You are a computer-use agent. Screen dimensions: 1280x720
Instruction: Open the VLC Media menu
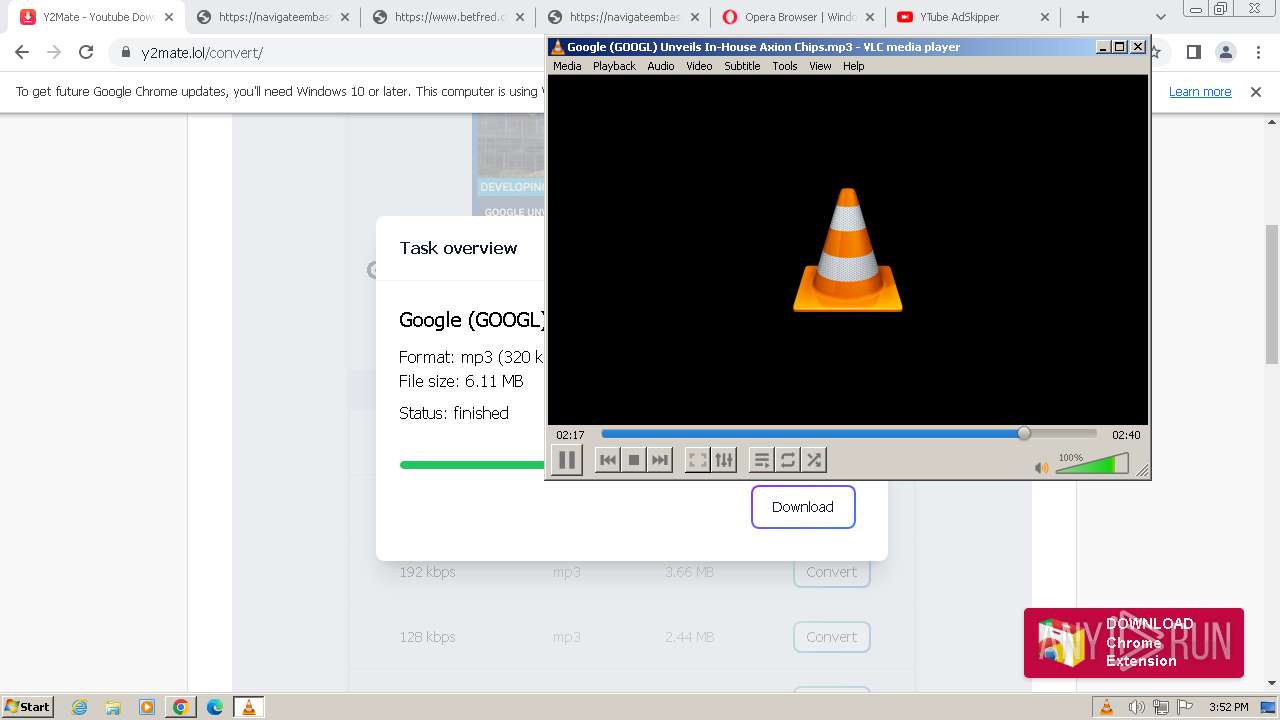[567, 66]
